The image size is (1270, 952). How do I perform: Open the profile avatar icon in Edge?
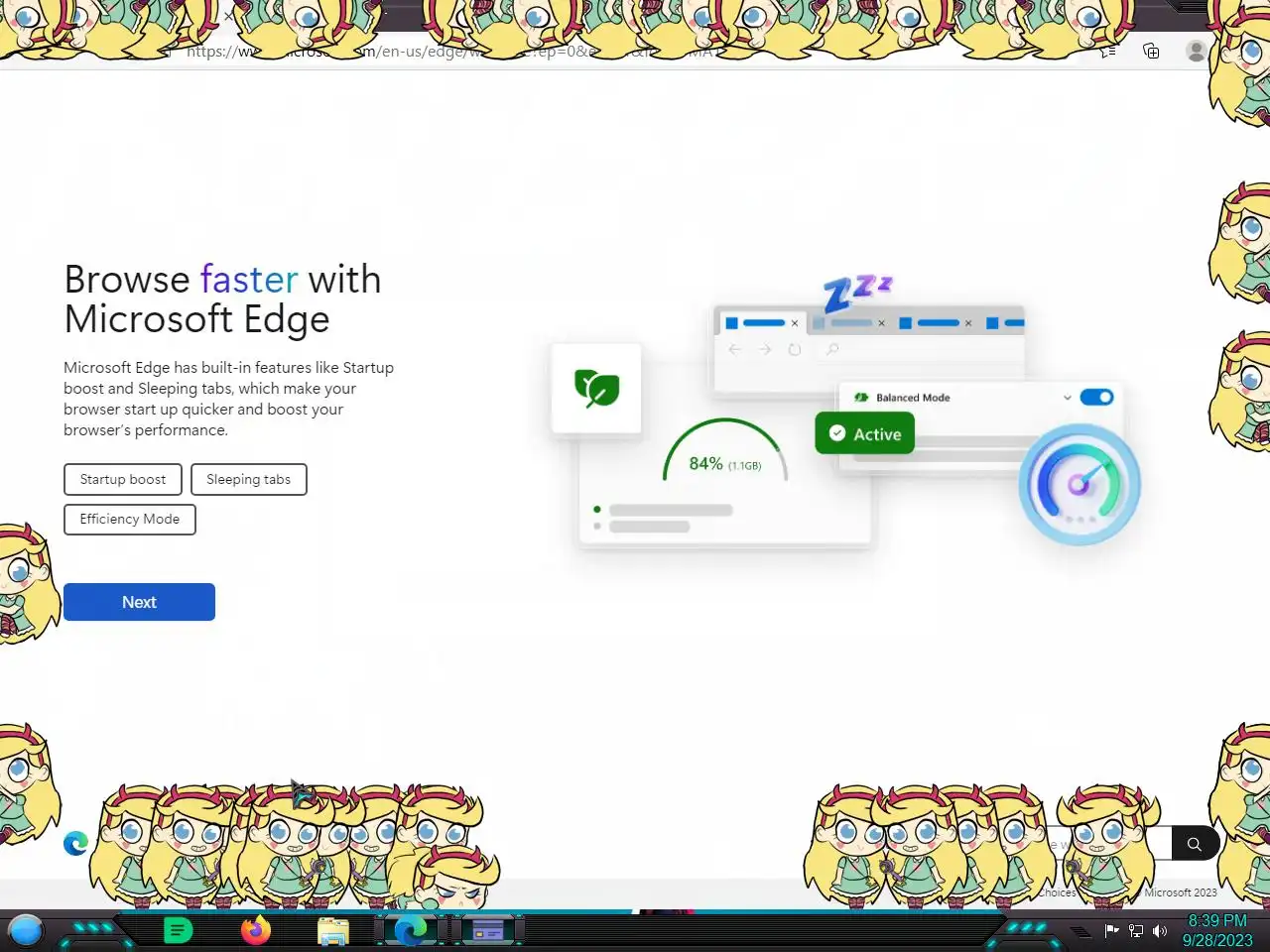click(1196, 51)
